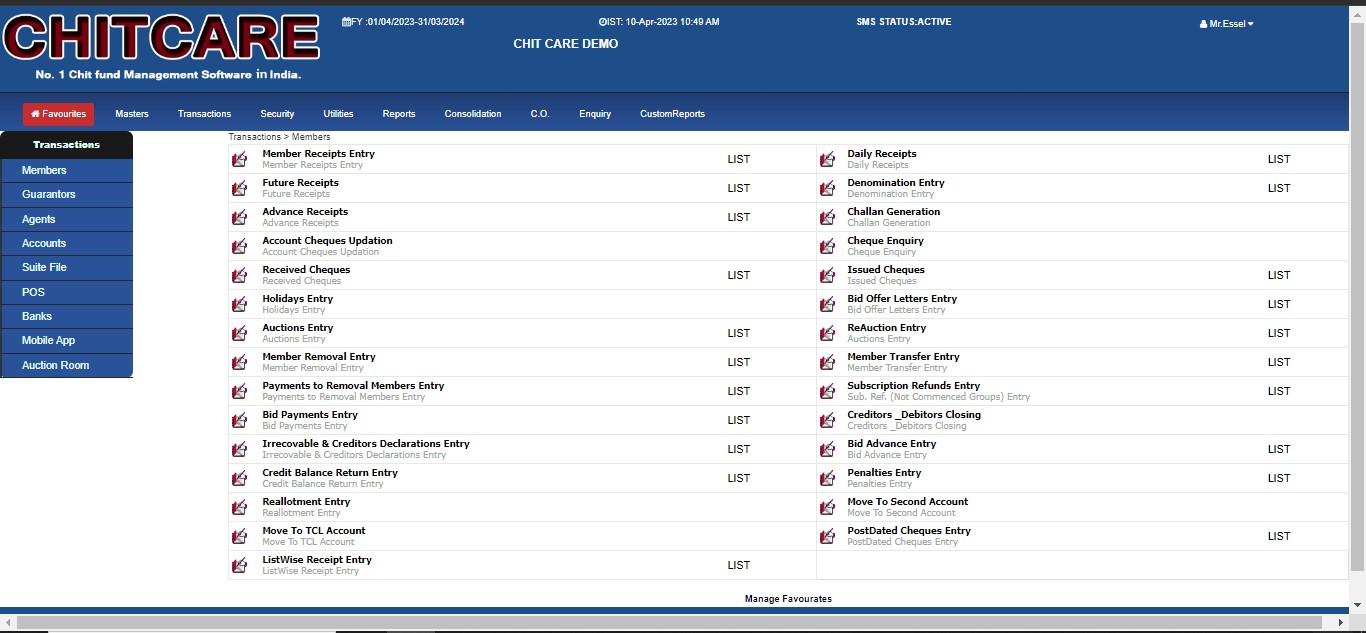The height and width of the screenshot is (633, 1366).
Task: Select Auction Room in the sidebar
Action: click(x=56, y=365)
